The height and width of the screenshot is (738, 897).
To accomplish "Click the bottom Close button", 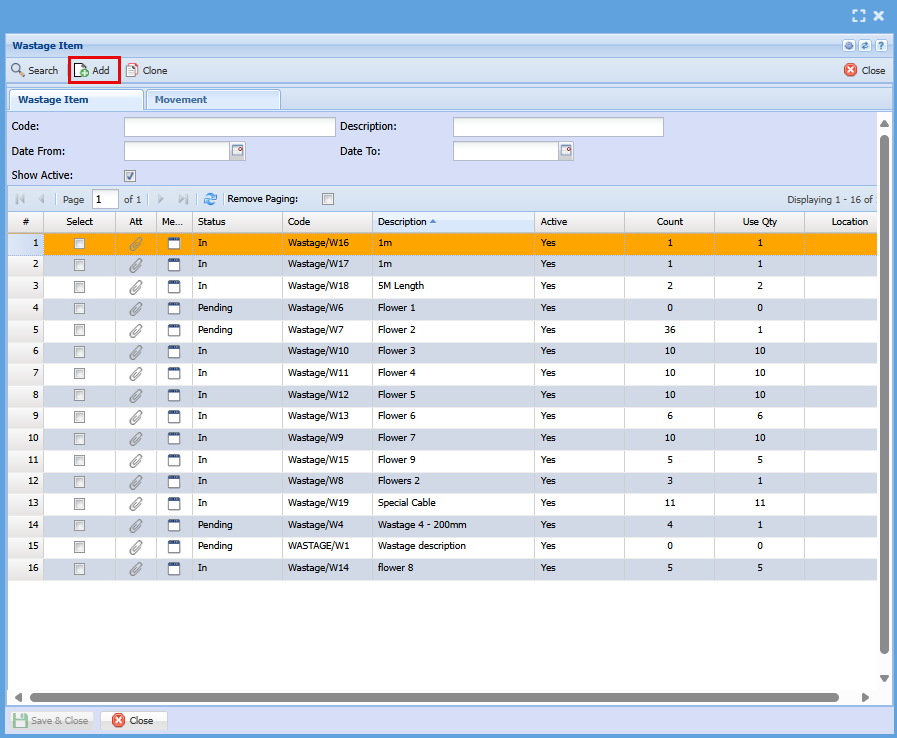I will coord(133,720).
